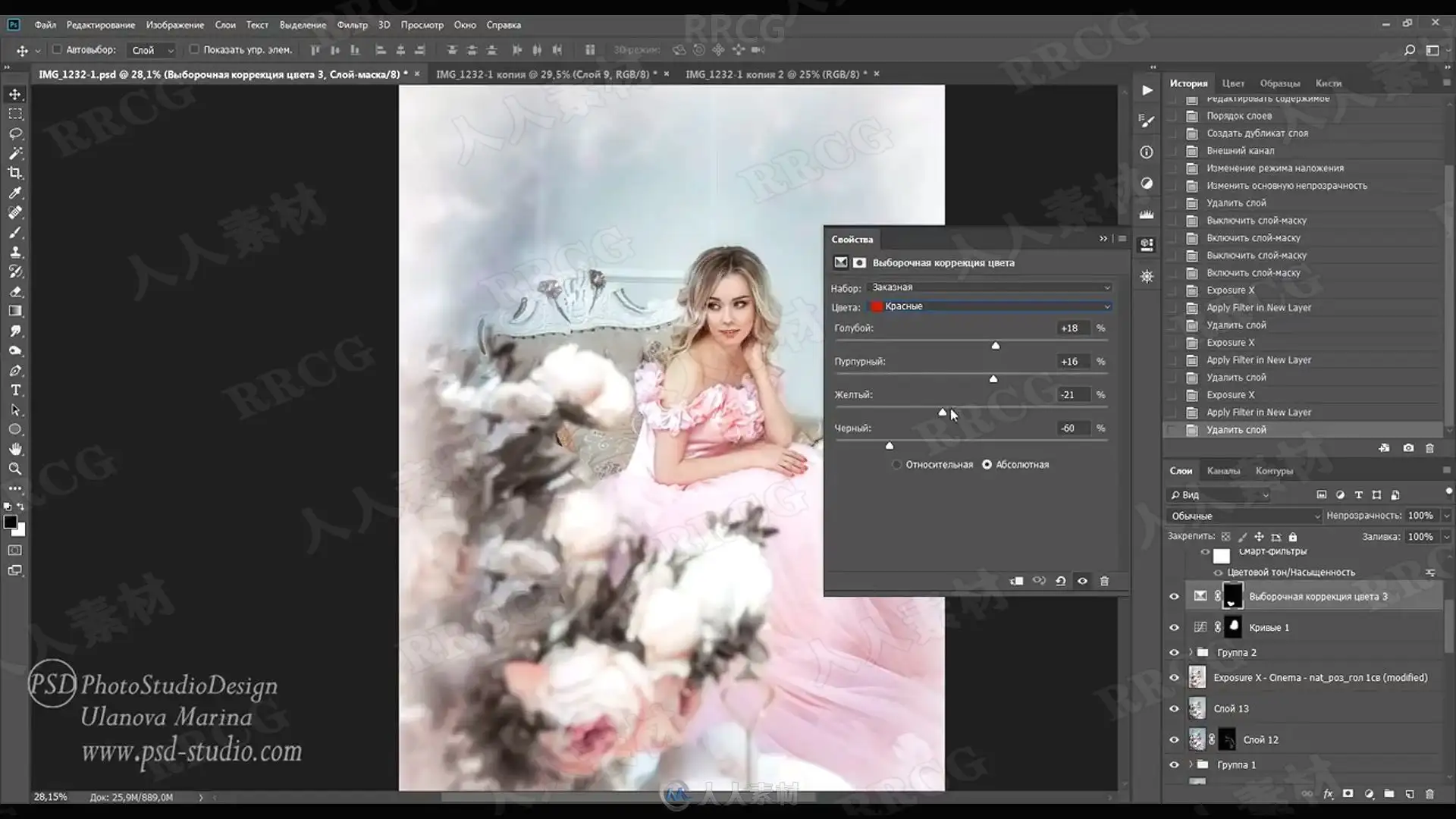Viewport: 1456px width, 819px height.
Task: Select the Type tool
Action: click(x=15, y=391)
